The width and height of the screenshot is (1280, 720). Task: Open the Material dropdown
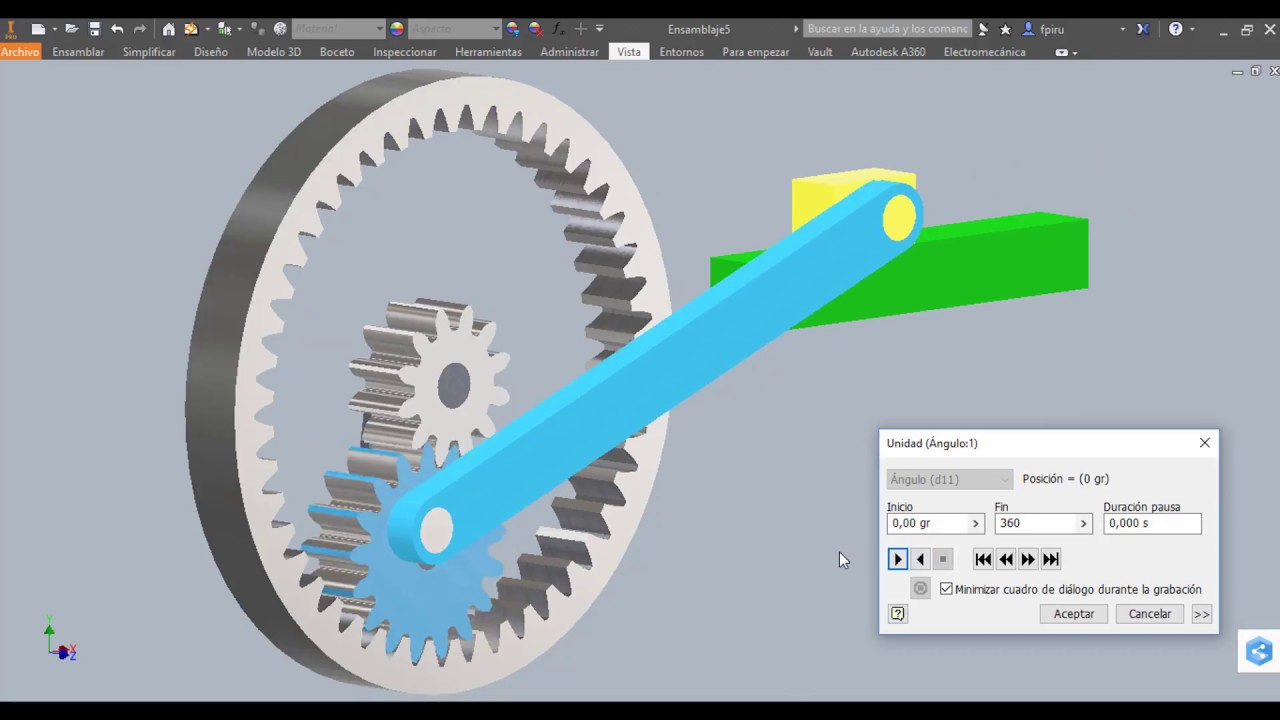(x=339, y=29)
